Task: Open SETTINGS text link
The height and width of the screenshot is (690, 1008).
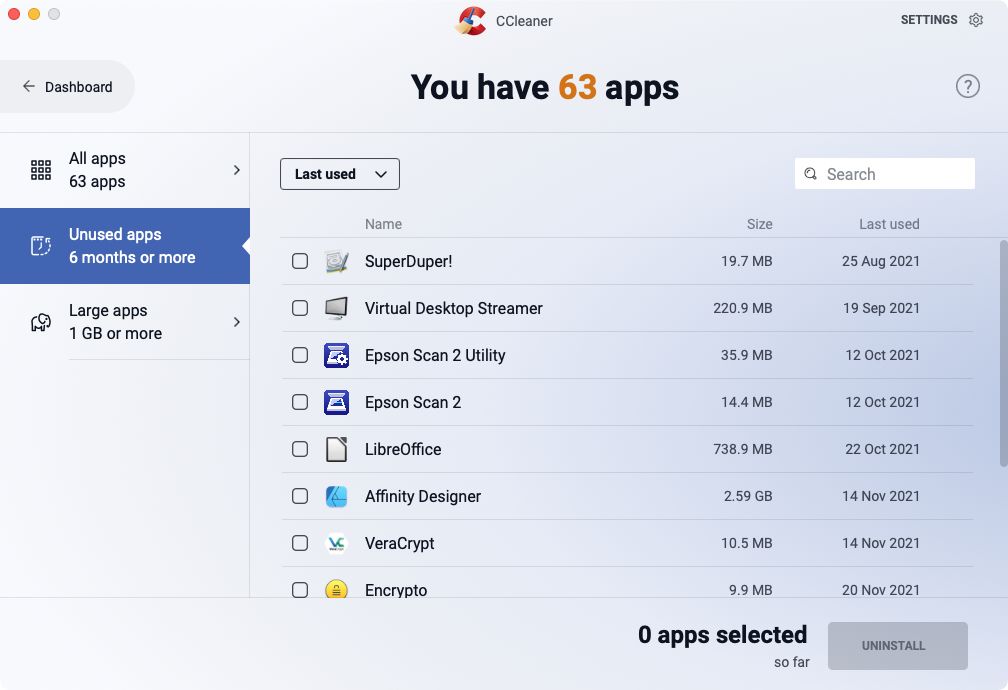Action: (929, 20)
